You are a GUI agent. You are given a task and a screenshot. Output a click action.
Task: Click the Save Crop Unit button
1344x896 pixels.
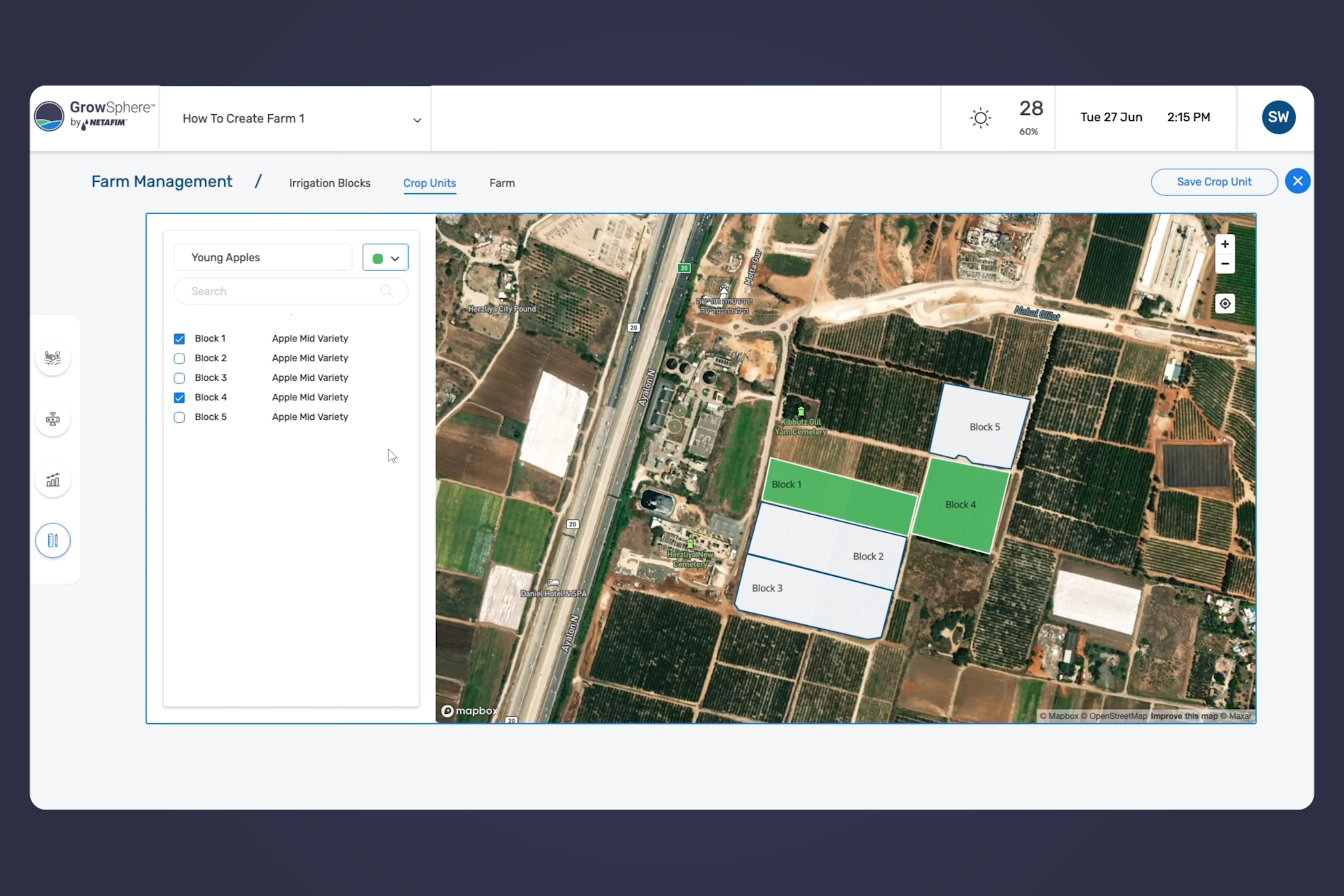point(1214,182)
